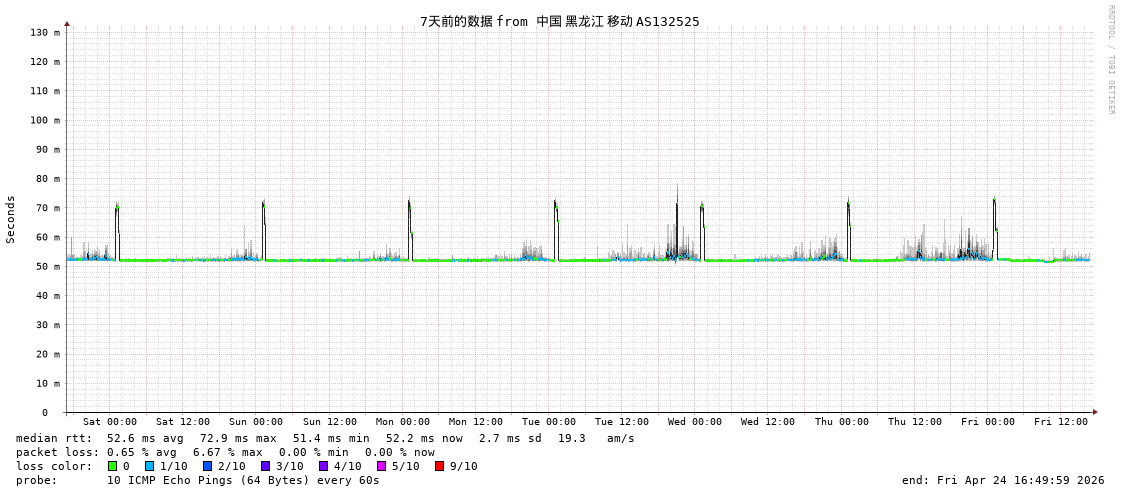Click the purple 3/10 loss swatch
This screenshot has width=1121, height=494.
(x=265, y=466)
